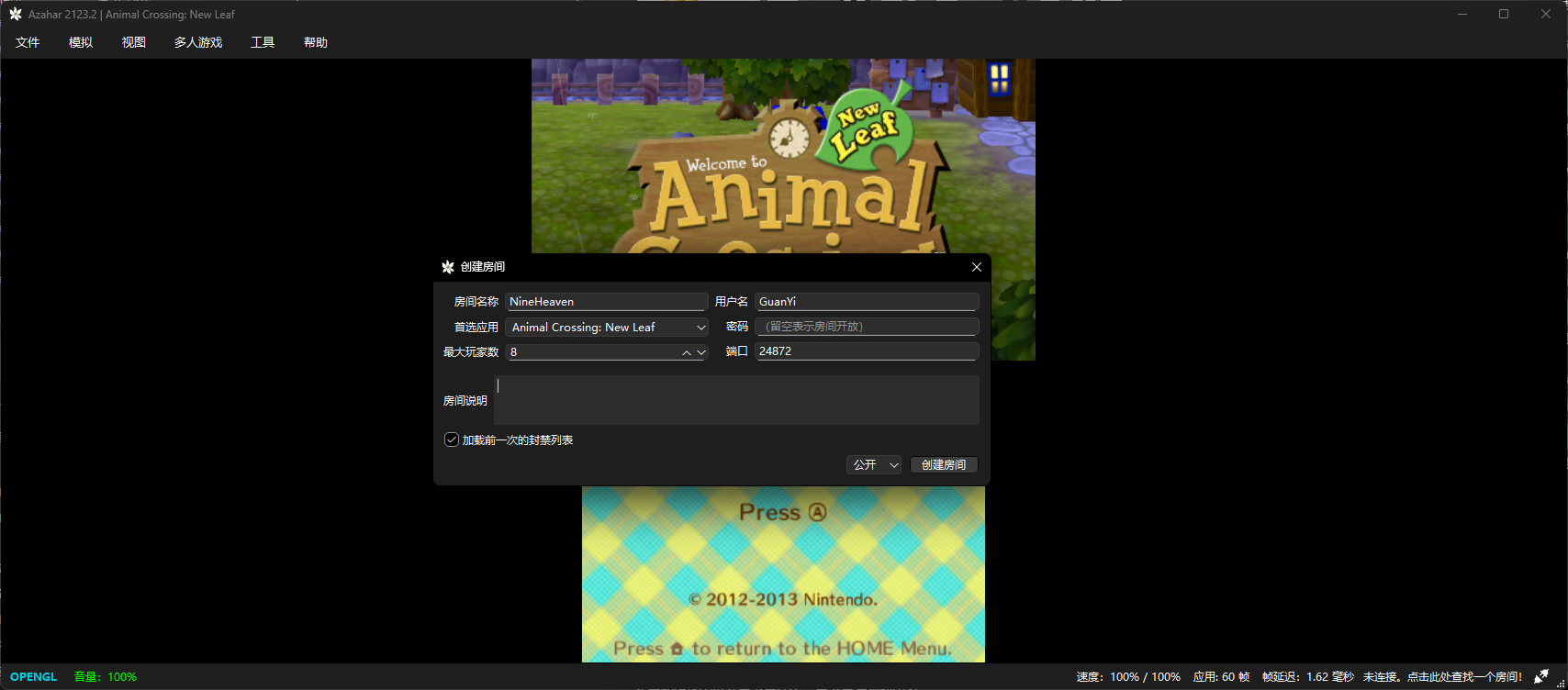Screen dimensions: 1568x690
Task: Decrease 最大玩家数 with the down arrow
Action: pyautogui.click(x=701, y=352)
